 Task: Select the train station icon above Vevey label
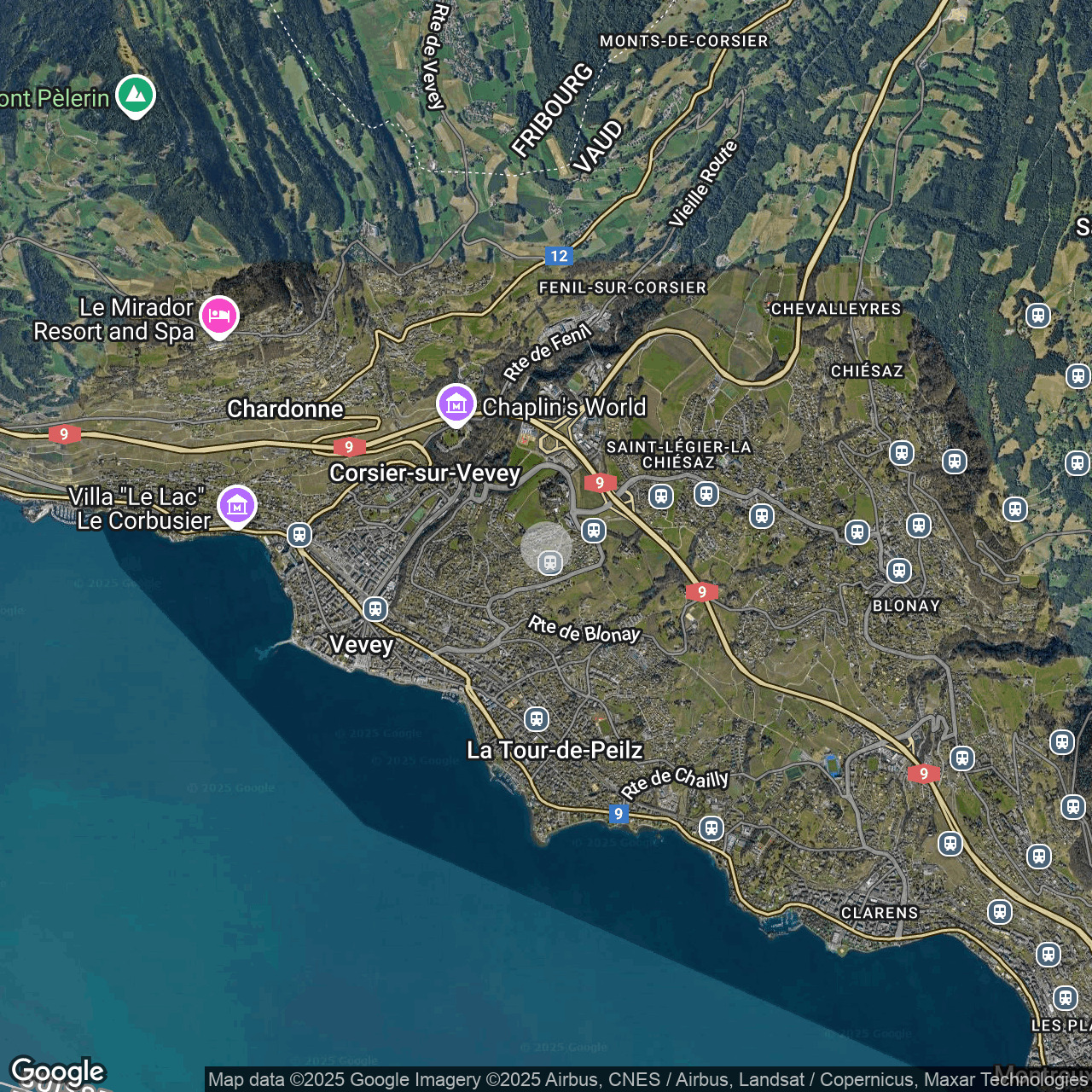pyautogui.click(x=375, y=609)
